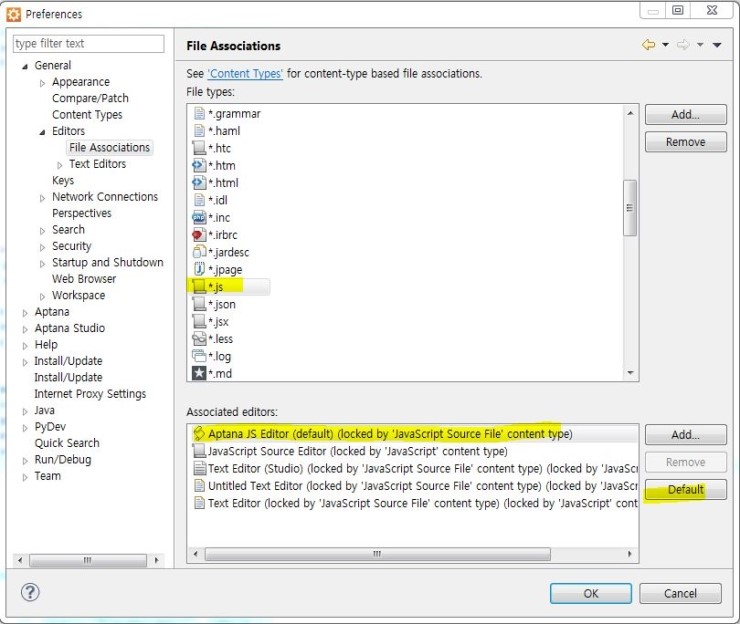Expand the Text Editors node
This screenshot has height=624, width=740.
point(59,166)
